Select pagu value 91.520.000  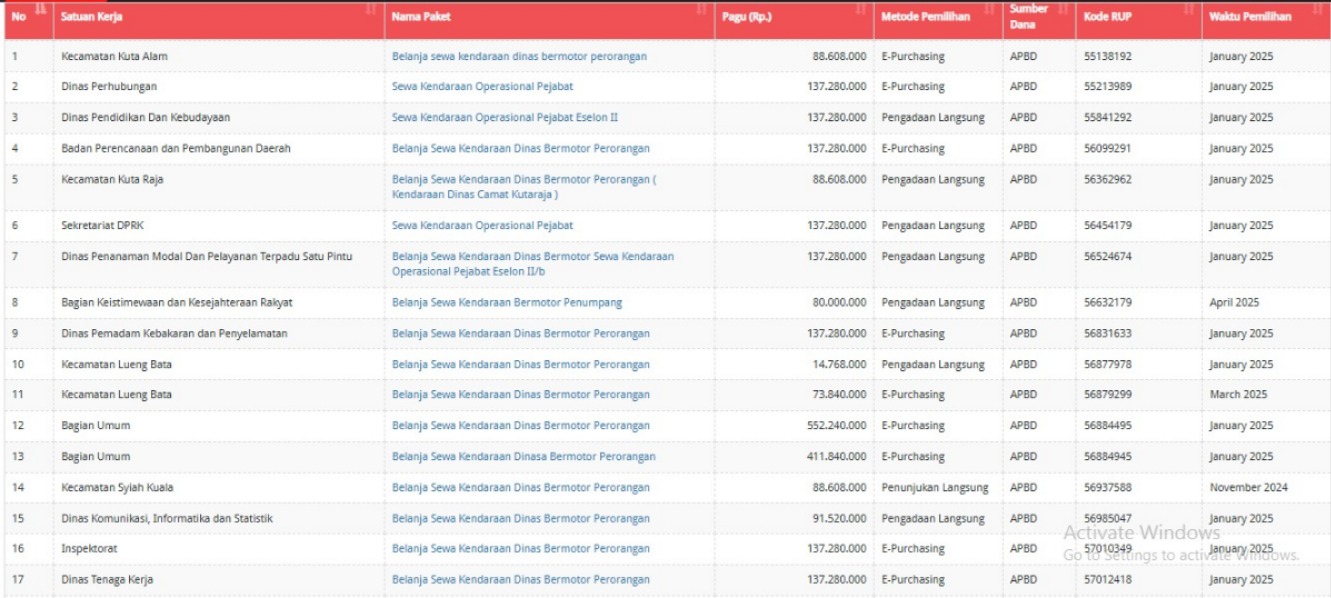(x=839, y=518)
